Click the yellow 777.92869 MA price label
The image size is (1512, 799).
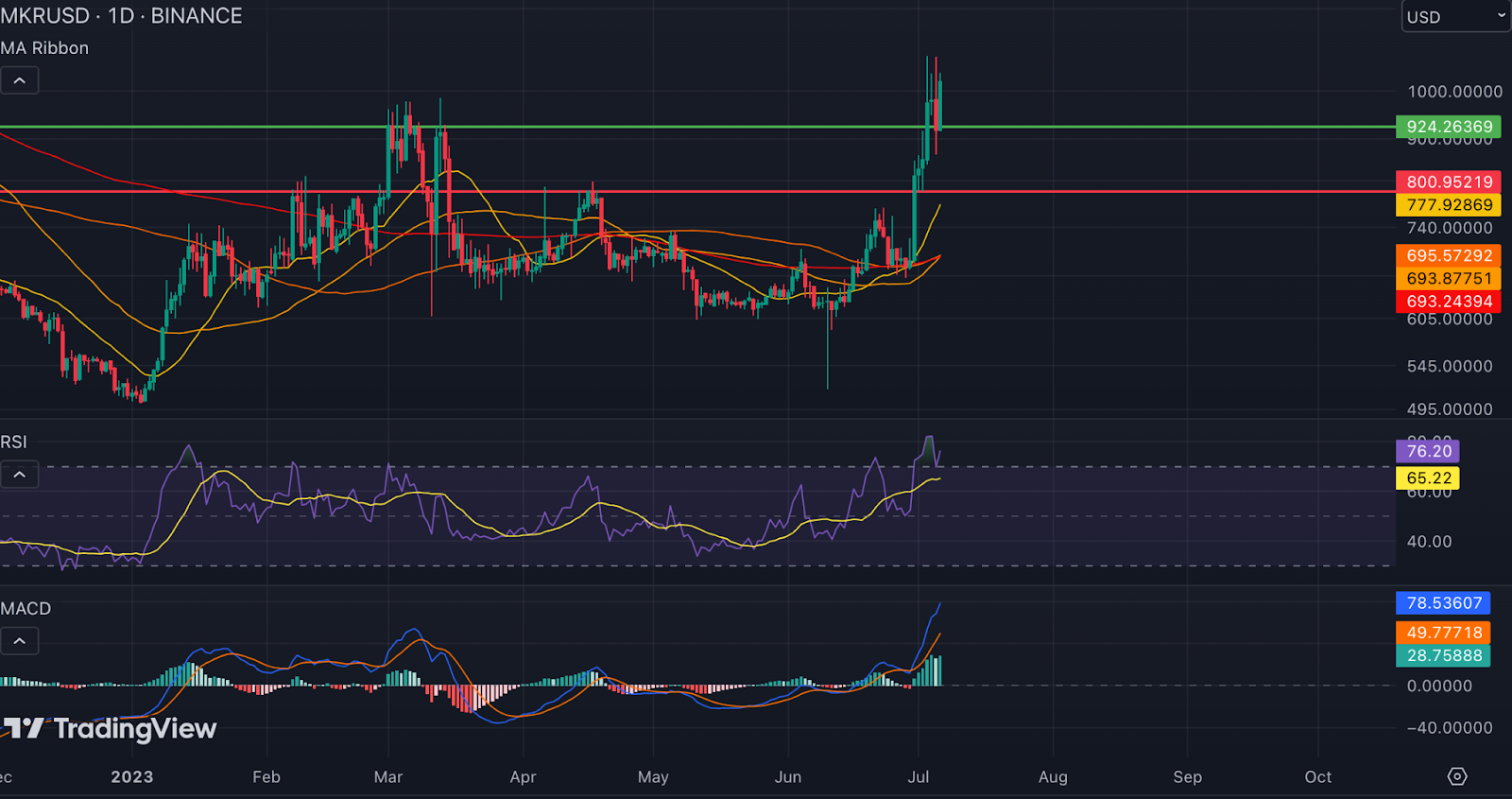[1449, 204]
